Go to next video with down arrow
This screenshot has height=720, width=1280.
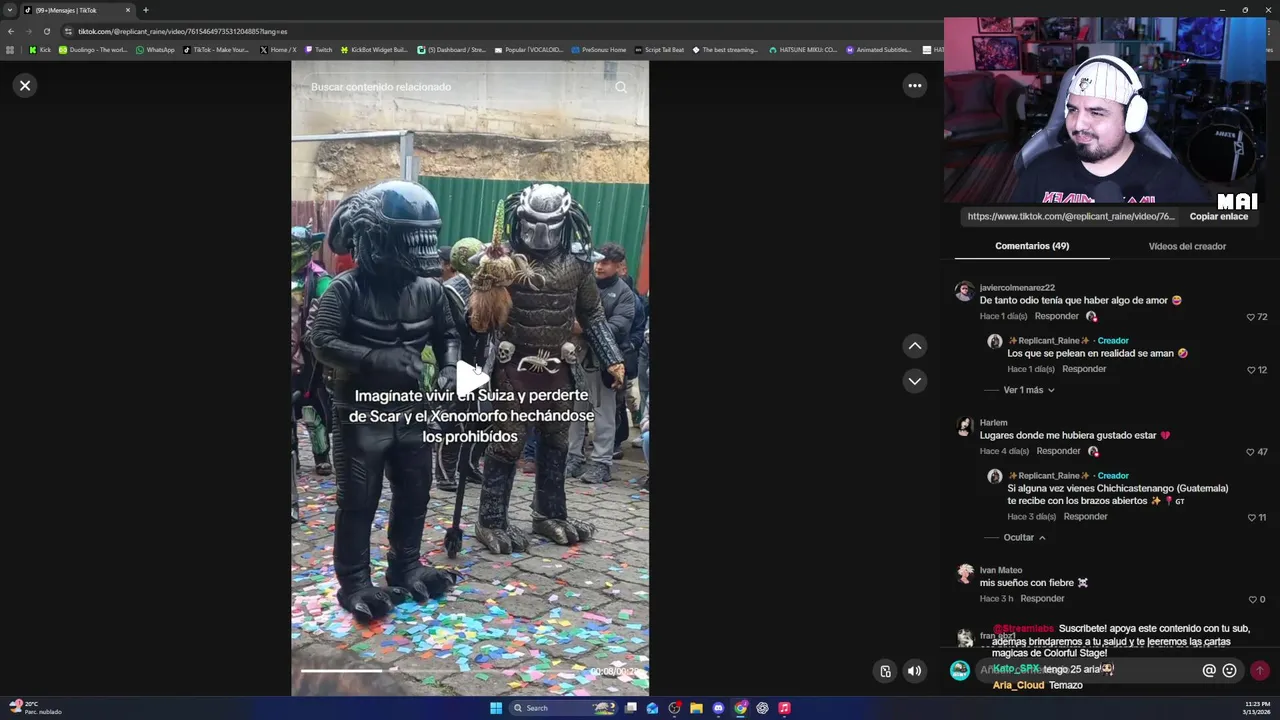[914, 381]
